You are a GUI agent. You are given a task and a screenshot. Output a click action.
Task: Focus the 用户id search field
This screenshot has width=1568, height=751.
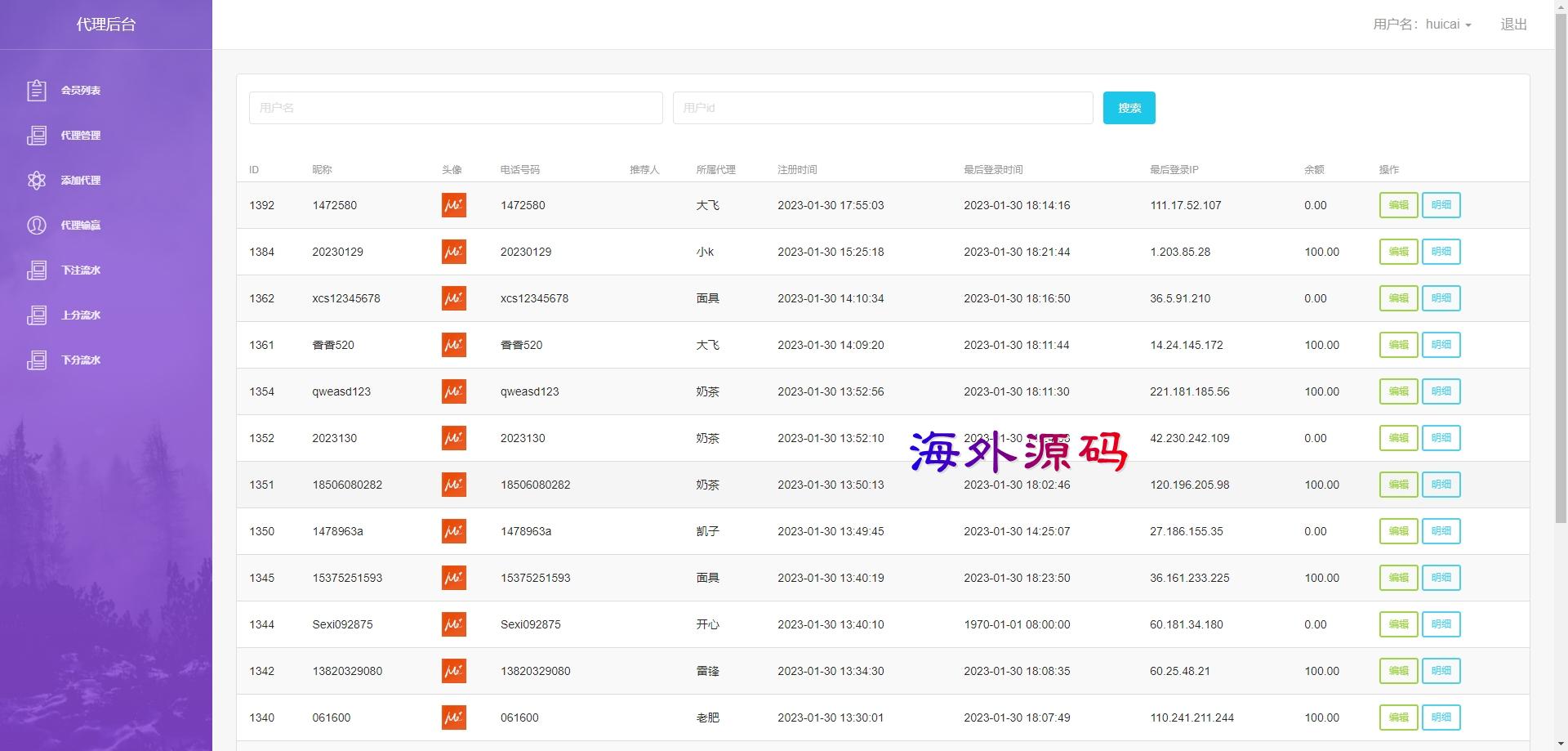pyautogui.click(x=883, y=108)
